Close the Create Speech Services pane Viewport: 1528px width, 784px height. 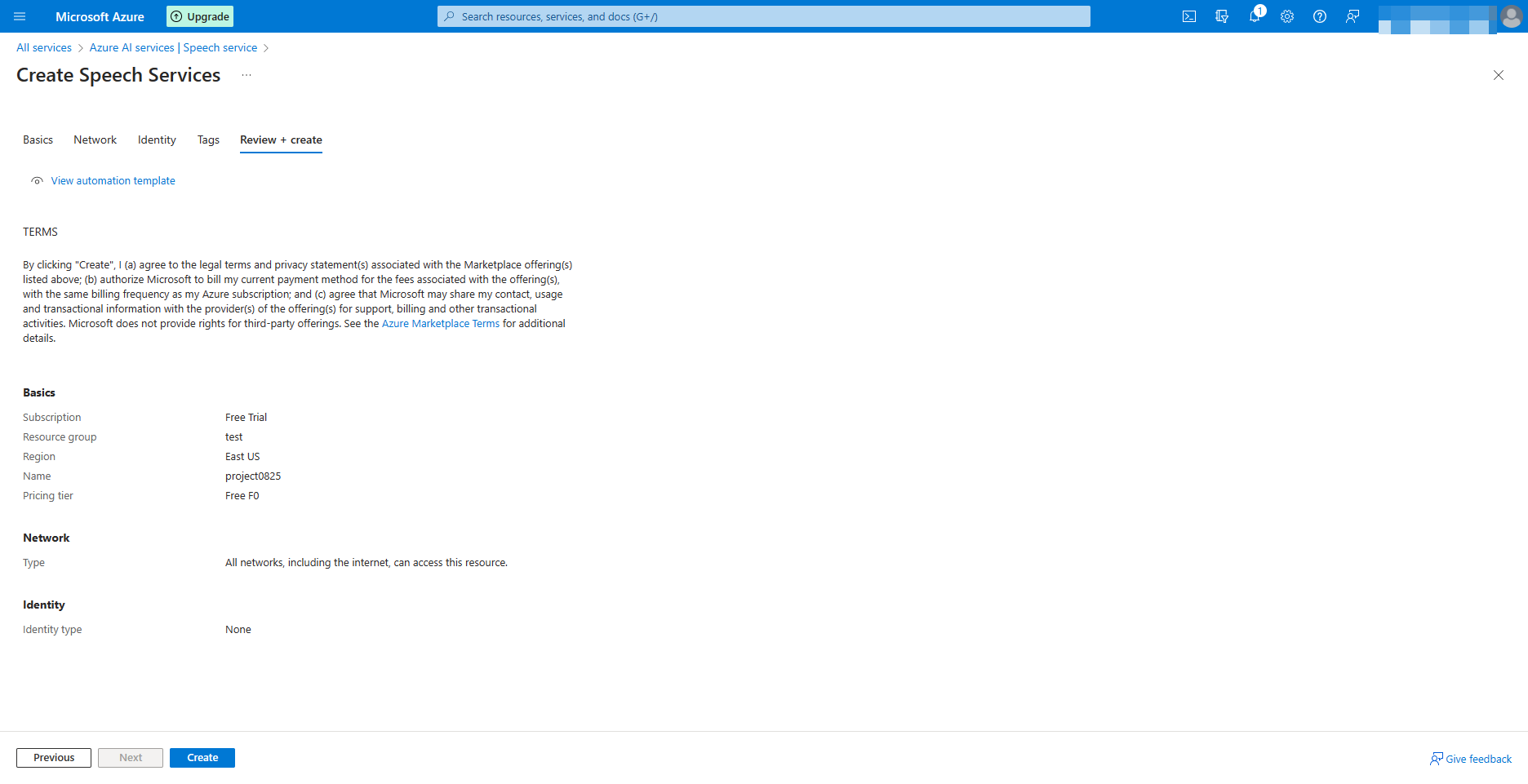1499,75
